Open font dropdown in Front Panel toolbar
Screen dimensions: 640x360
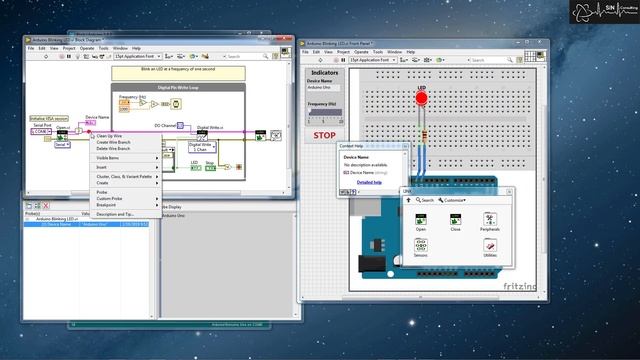point(372,60)
